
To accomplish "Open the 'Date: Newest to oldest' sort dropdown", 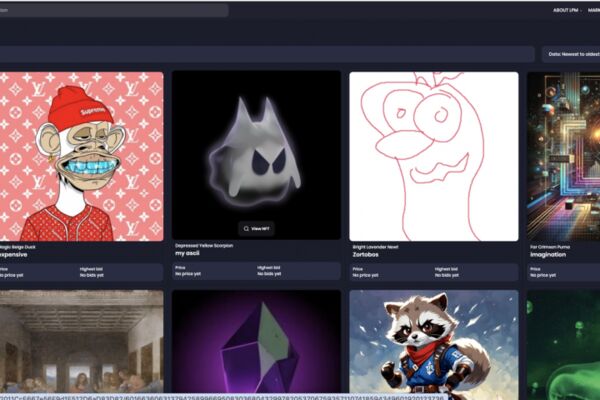I will (x=571, y=54).
